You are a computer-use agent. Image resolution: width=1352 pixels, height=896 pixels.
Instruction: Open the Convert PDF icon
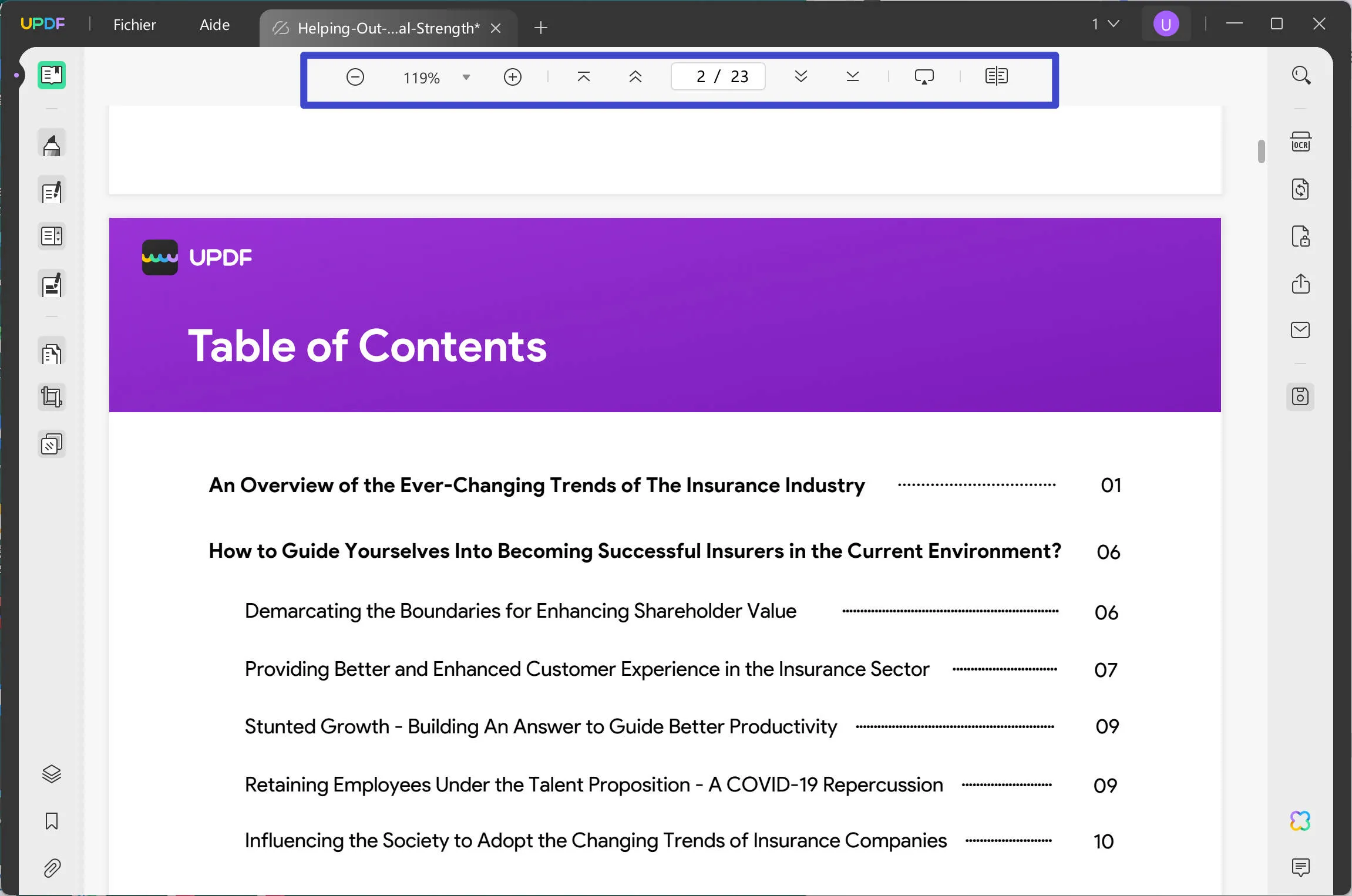(x=1300, y=190)
